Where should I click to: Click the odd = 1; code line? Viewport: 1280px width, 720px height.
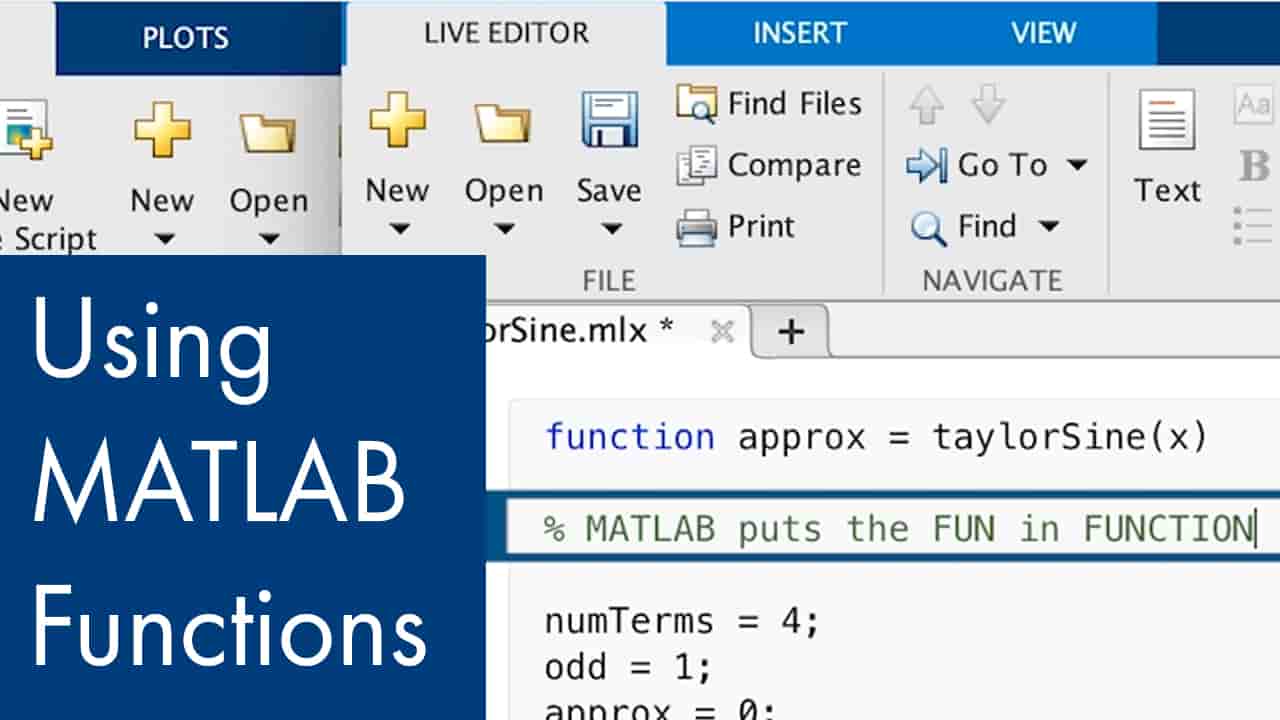[x=628, y=666]
